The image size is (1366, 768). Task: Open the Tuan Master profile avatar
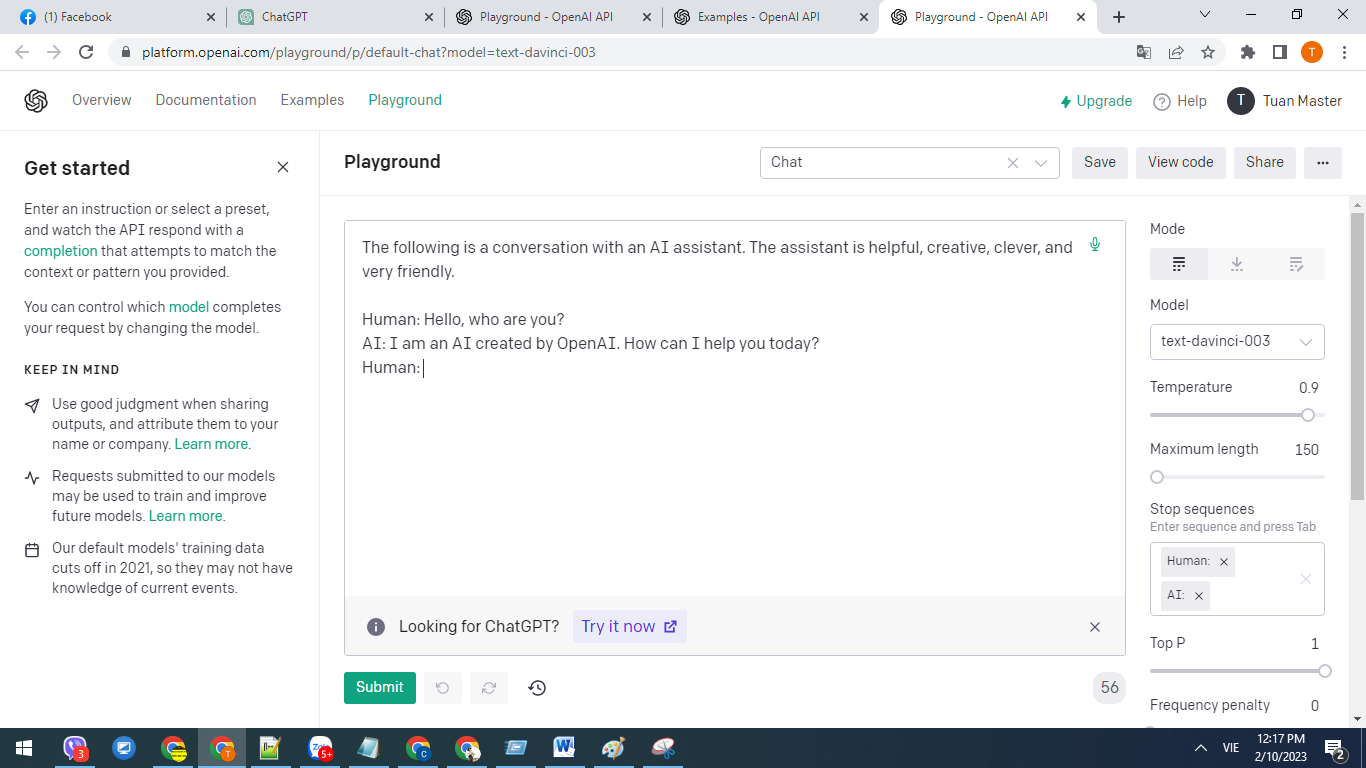pyautogui.click(x=1241, y=101)
